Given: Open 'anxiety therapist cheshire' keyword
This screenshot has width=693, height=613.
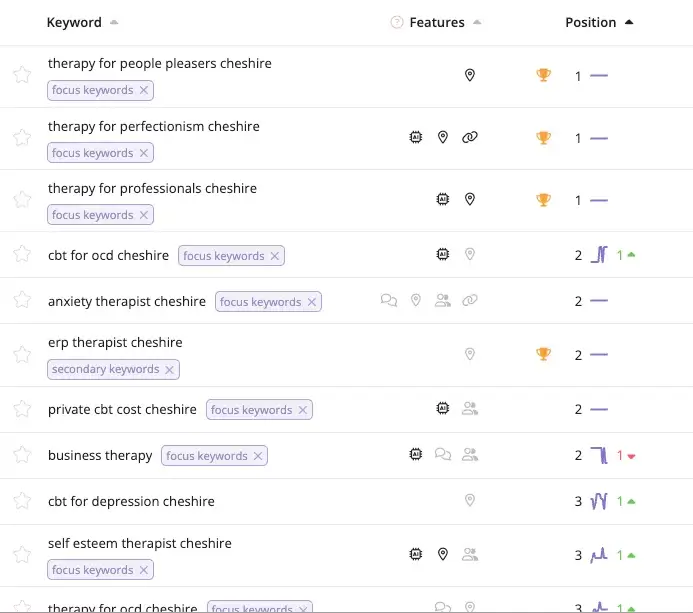Looking at the screenshot, I should click(127, 301).
